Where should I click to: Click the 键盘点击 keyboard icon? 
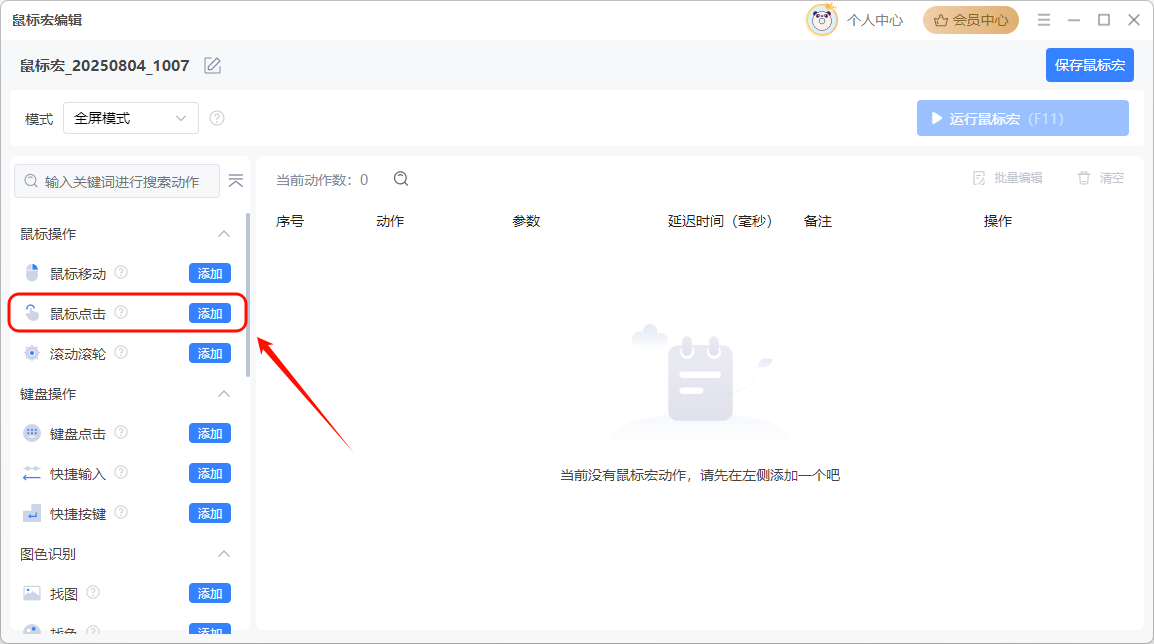(x=32, y=433)
